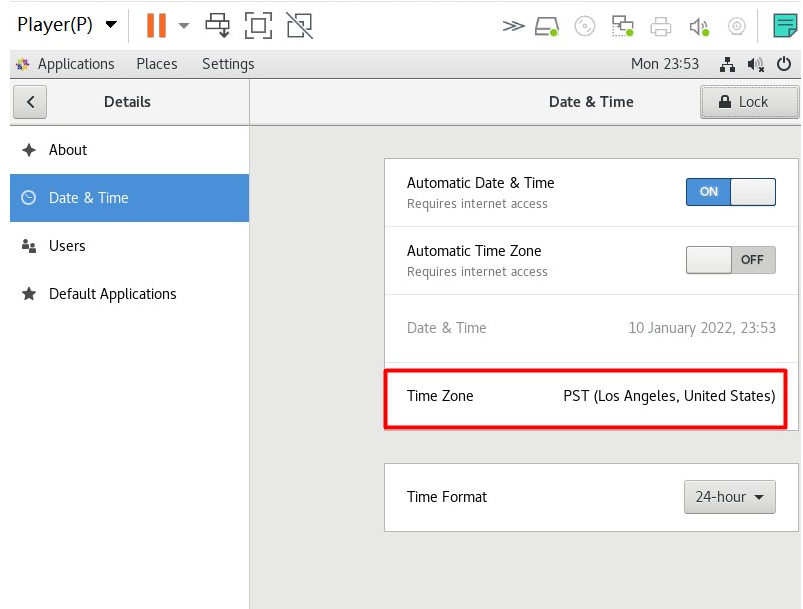Pause the virtual machine with the orange pause icon
Image resolution: width=803 pixels, height=609 pixels.
156,25
